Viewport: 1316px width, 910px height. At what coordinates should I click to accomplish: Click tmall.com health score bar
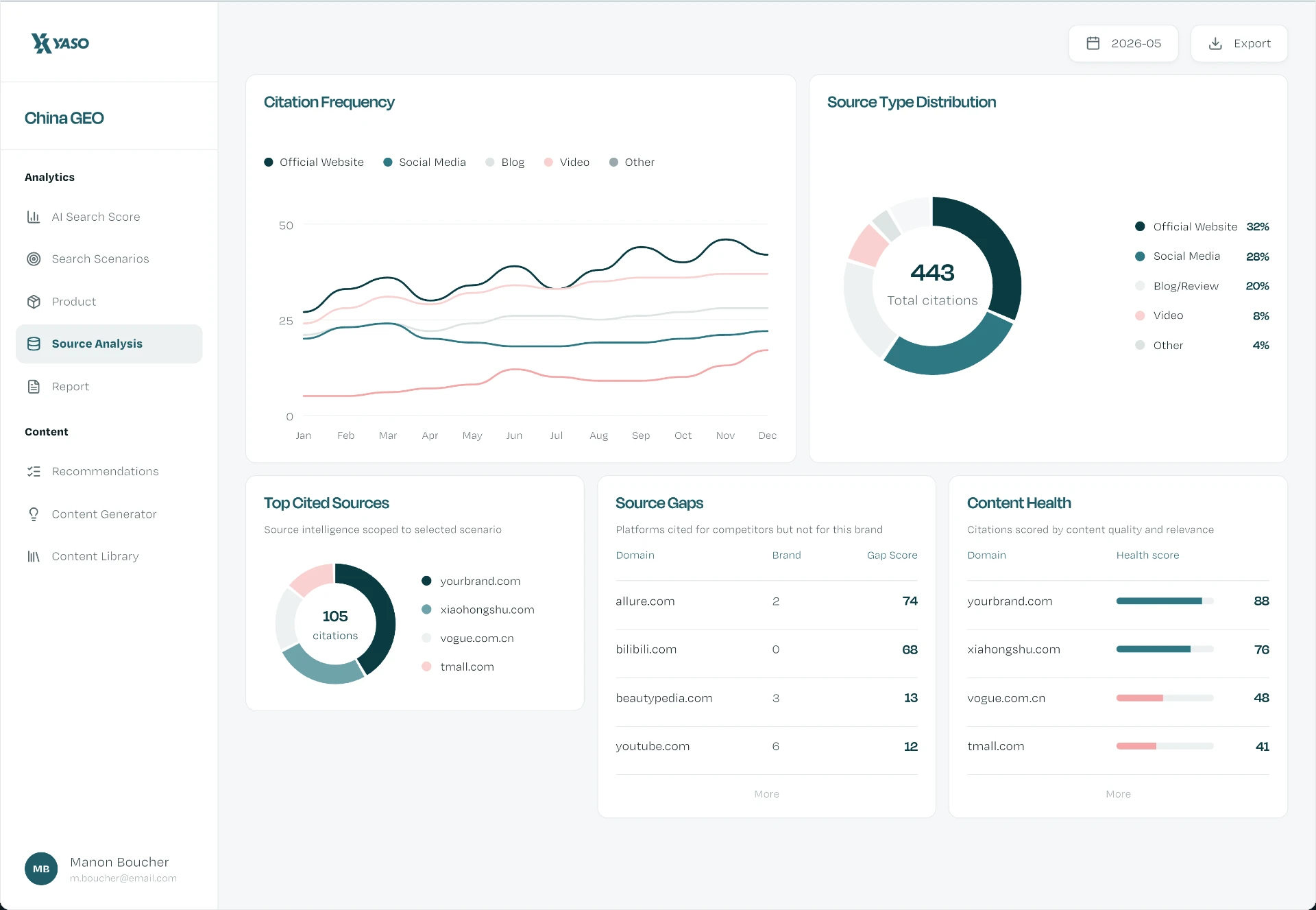pyautogui.click(x=1165, y=747)
